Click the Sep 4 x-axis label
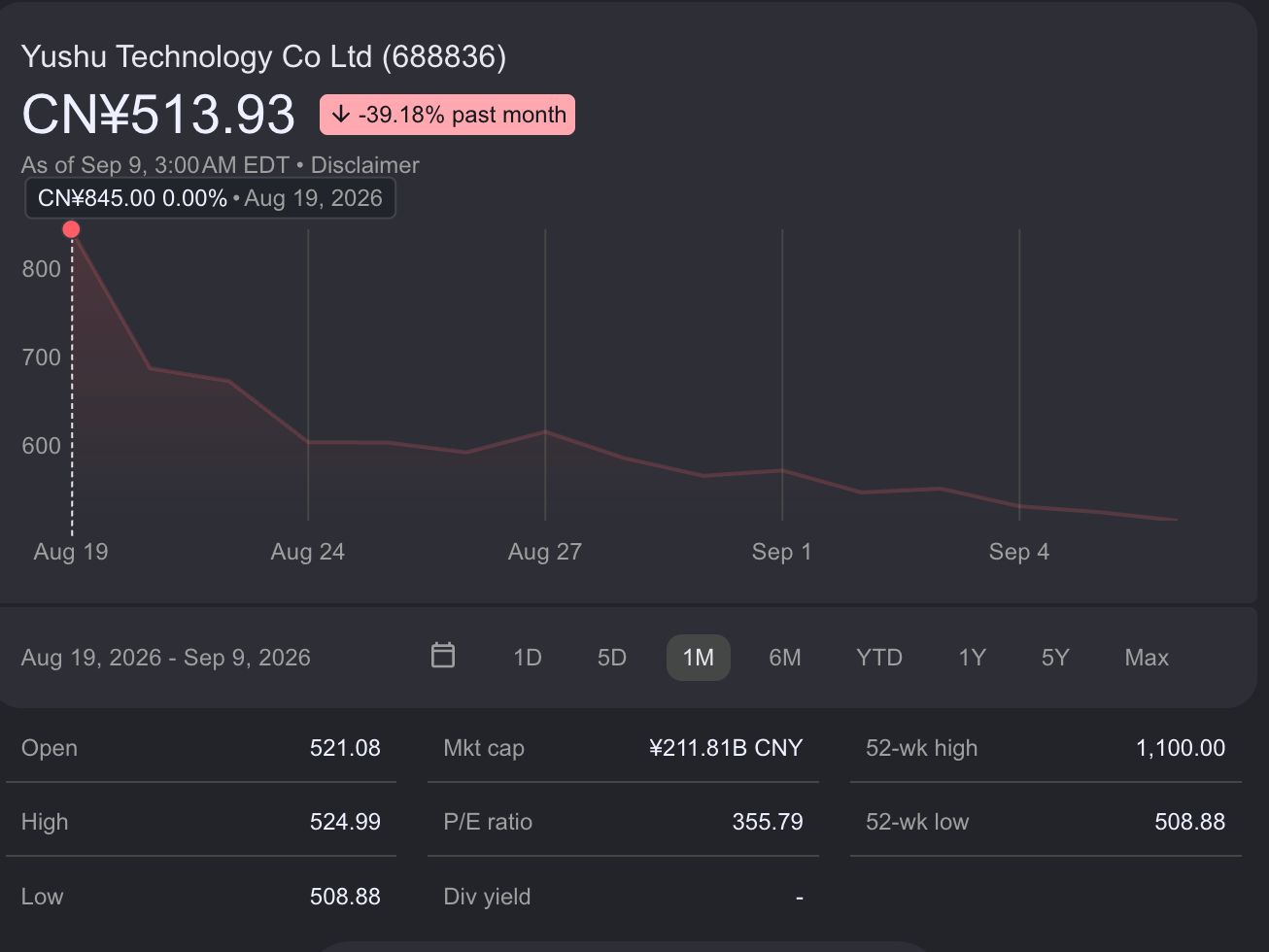Screen dimensions: 1269x952 coord(1019,552)
